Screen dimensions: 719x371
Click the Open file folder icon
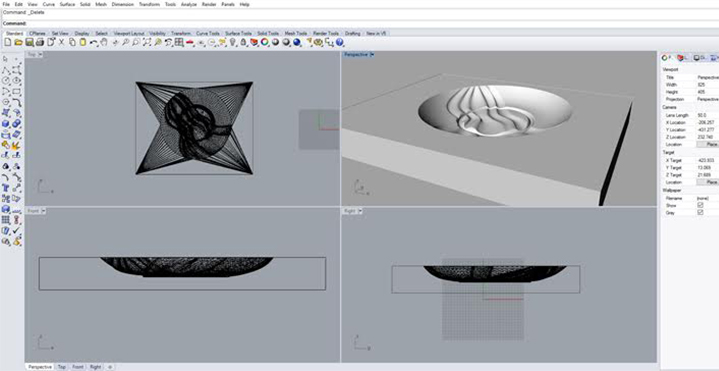click(18, 42)
